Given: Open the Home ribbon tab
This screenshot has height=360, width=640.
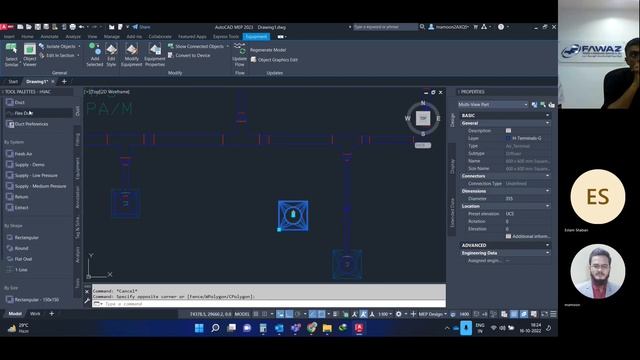Looking at the screenshot, I should (27, 37).
